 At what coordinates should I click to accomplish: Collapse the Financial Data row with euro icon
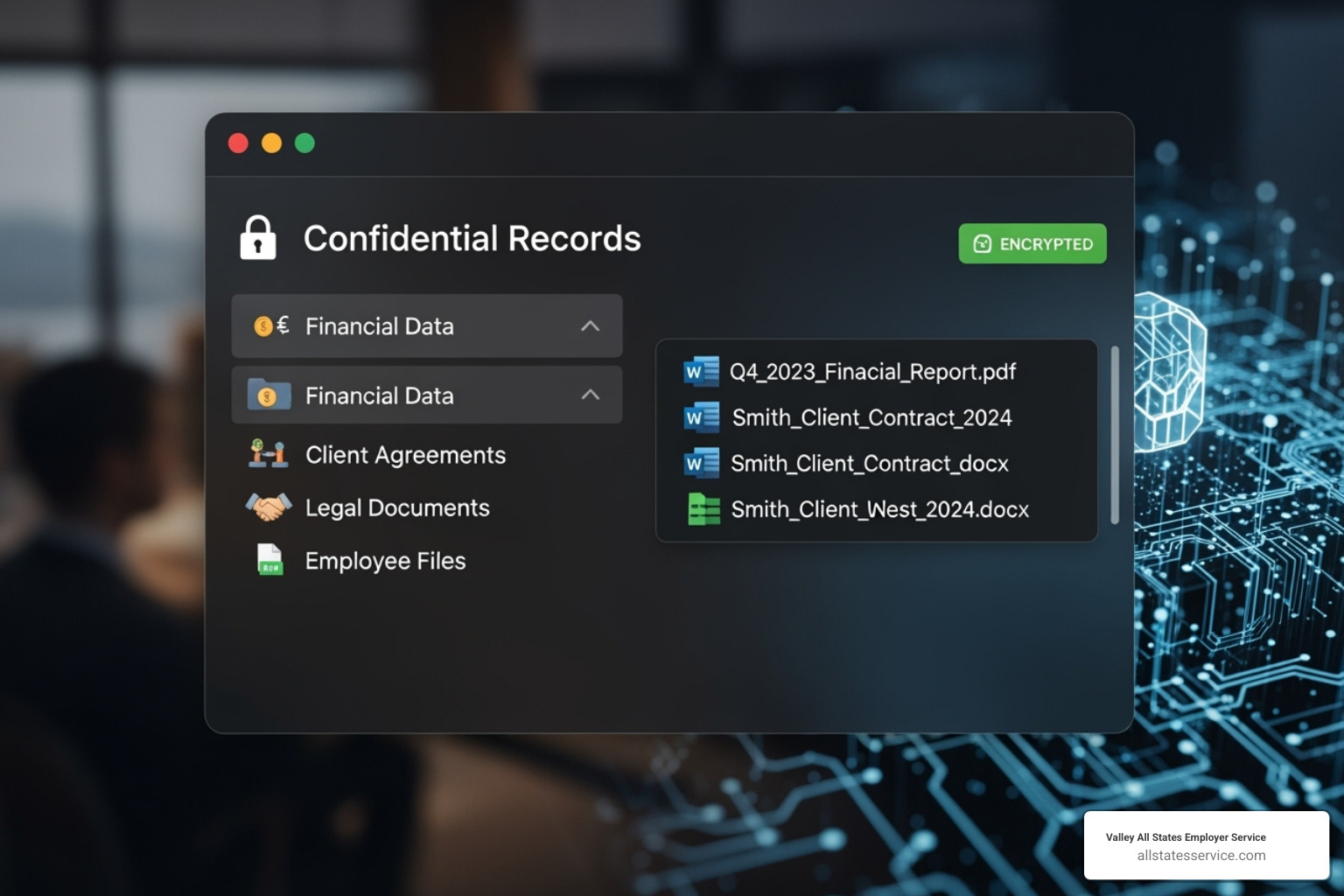(x=591, y=326)
